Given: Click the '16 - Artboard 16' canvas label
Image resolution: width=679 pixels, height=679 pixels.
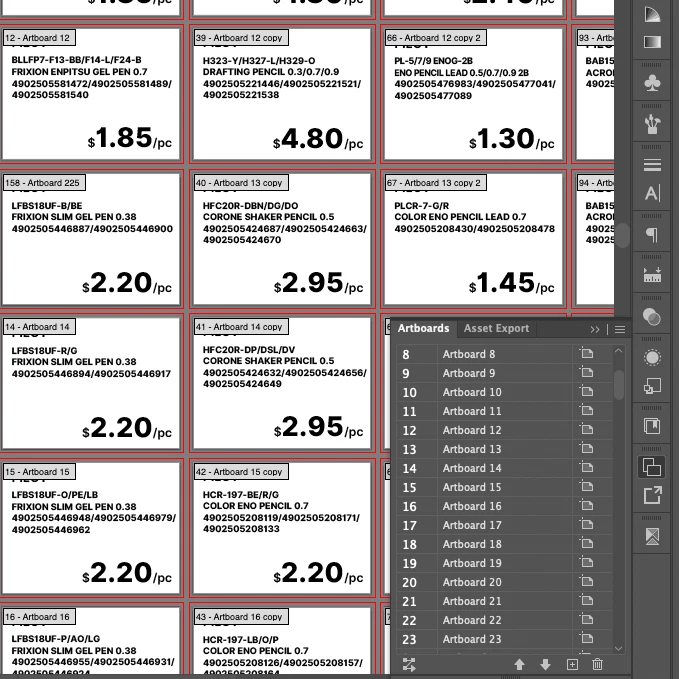Looking at the screenshot, I should [39, 617].
